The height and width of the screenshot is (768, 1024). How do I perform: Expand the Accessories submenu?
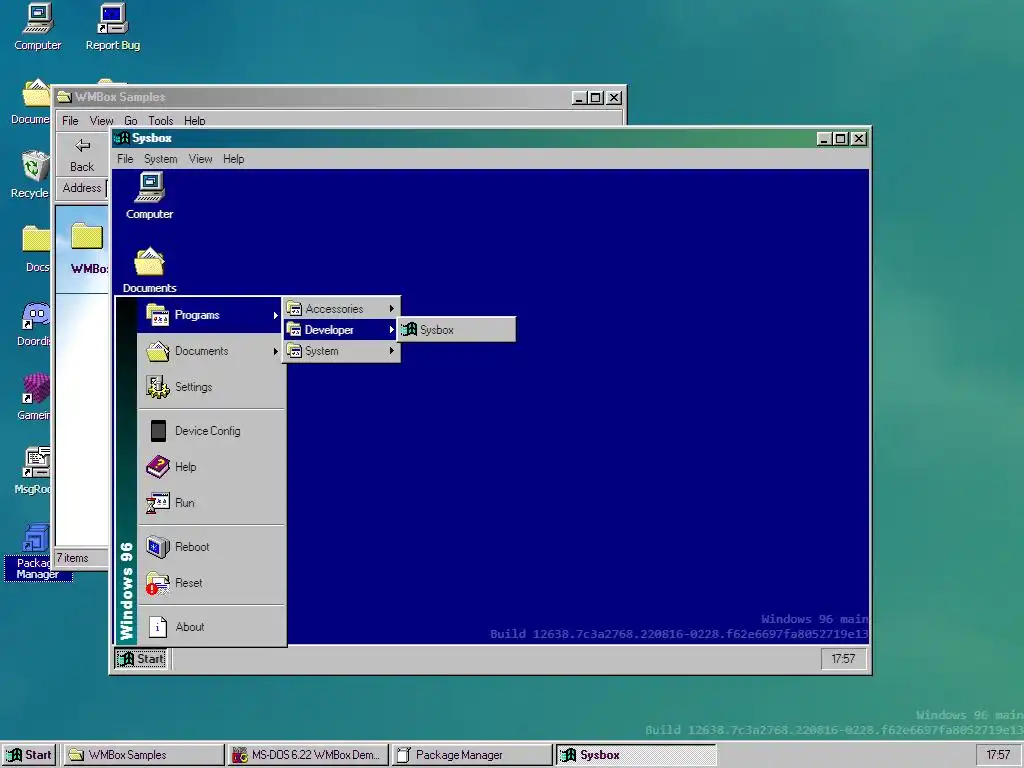(x=342, y=309)
